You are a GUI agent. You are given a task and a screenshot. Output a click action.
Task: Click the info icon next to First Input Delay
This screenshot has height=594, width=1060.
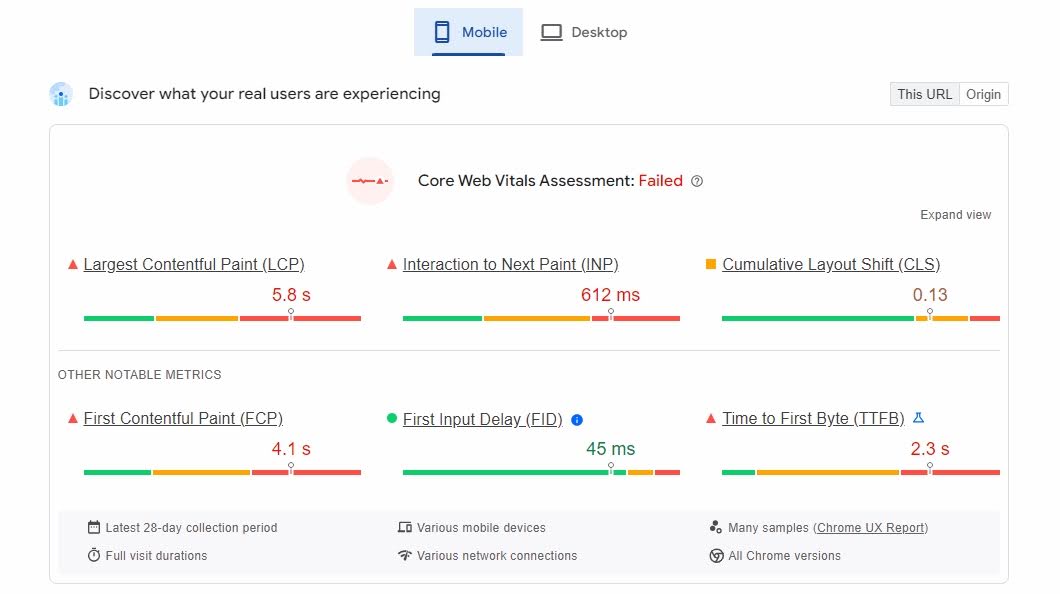[577, 420]
